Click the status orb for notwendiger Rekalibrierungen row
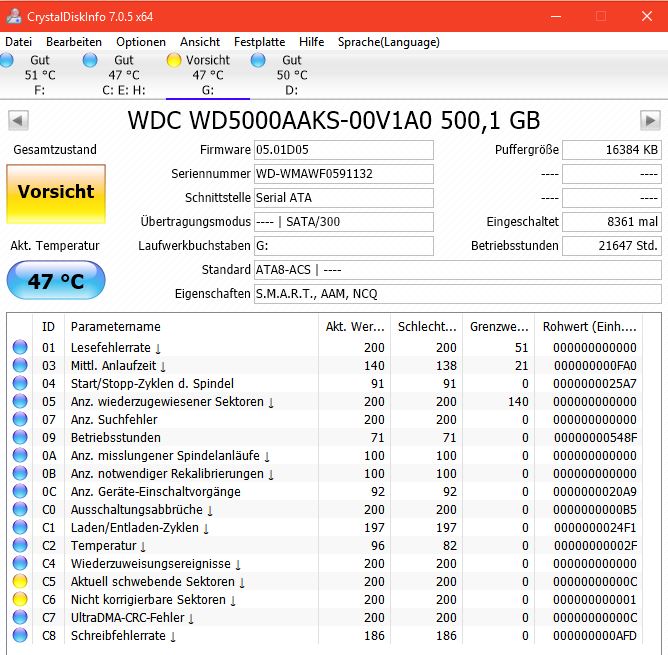 (20, 473)
